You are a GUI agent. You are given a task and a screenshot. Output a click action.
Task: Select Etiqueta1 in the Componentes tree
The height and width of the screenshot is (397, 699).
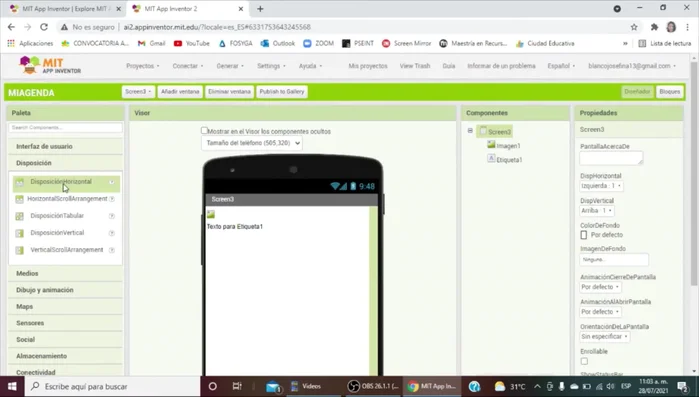(x=509, y=160)
